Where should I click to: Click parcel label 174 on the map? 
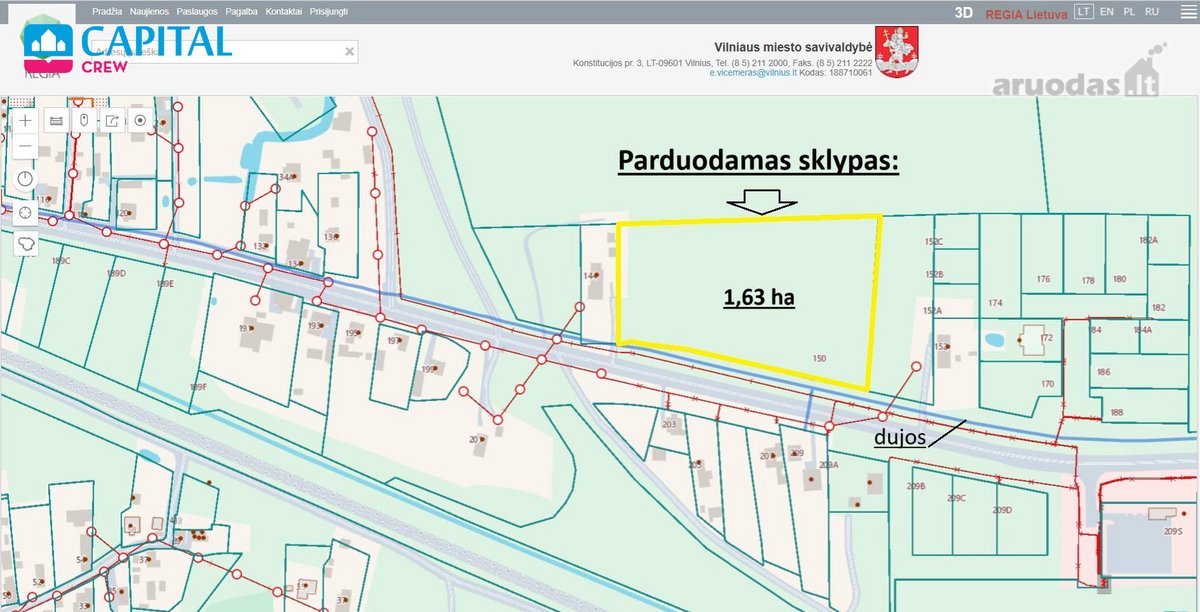[x=994, y=302]
